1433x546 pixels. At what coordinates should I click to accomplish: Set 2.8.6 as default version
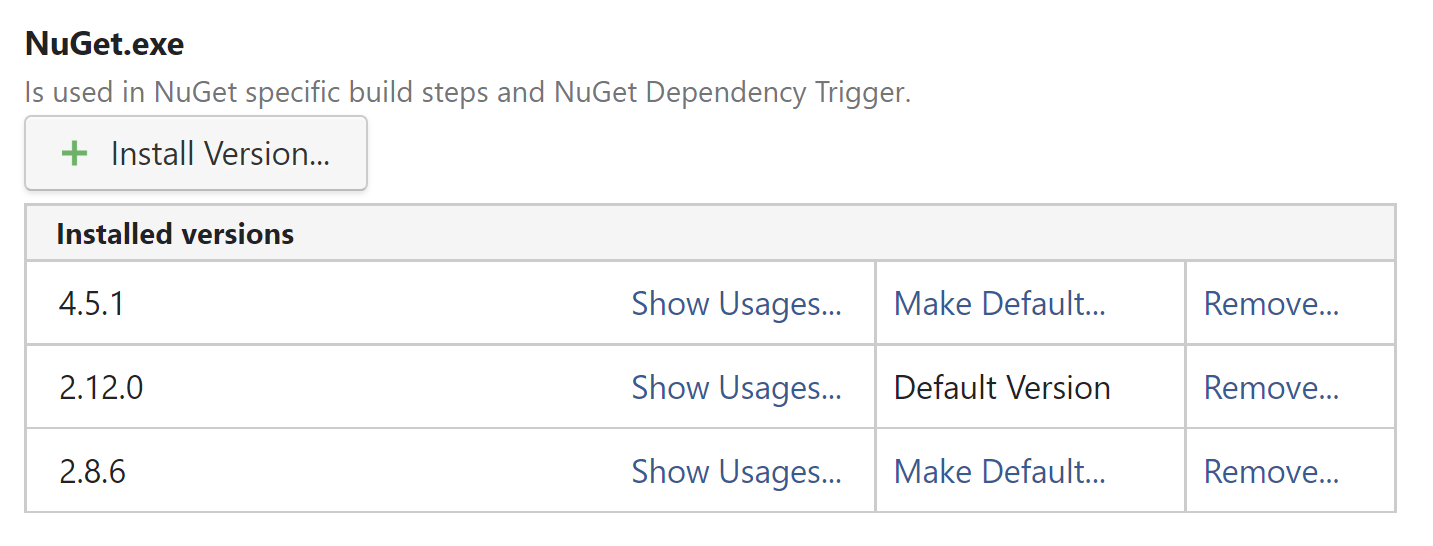(x=999, y=472)
